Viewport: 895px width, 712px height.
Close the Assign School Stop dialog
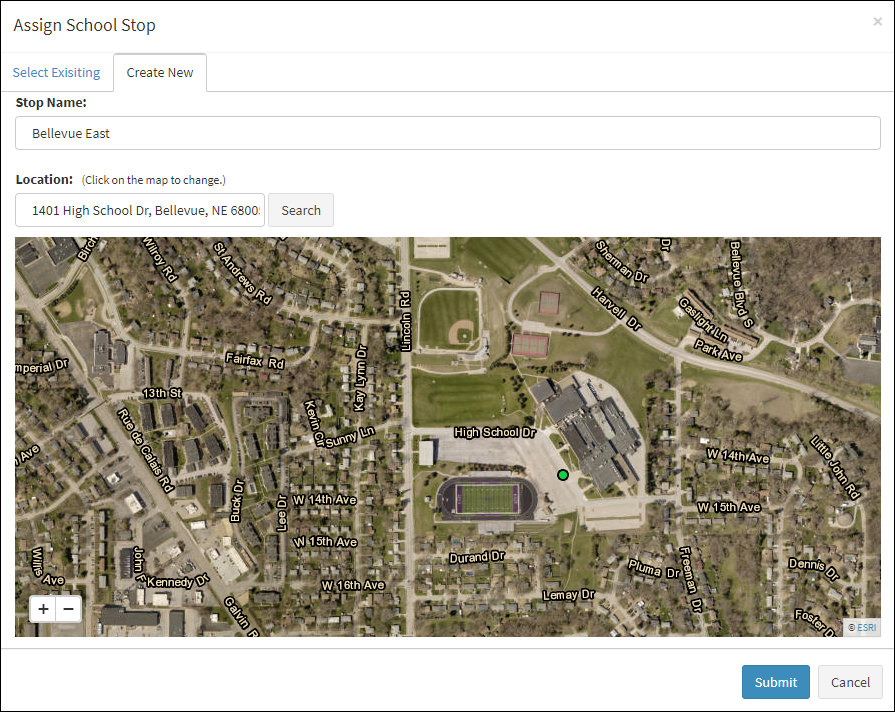[x=877, y=22]
